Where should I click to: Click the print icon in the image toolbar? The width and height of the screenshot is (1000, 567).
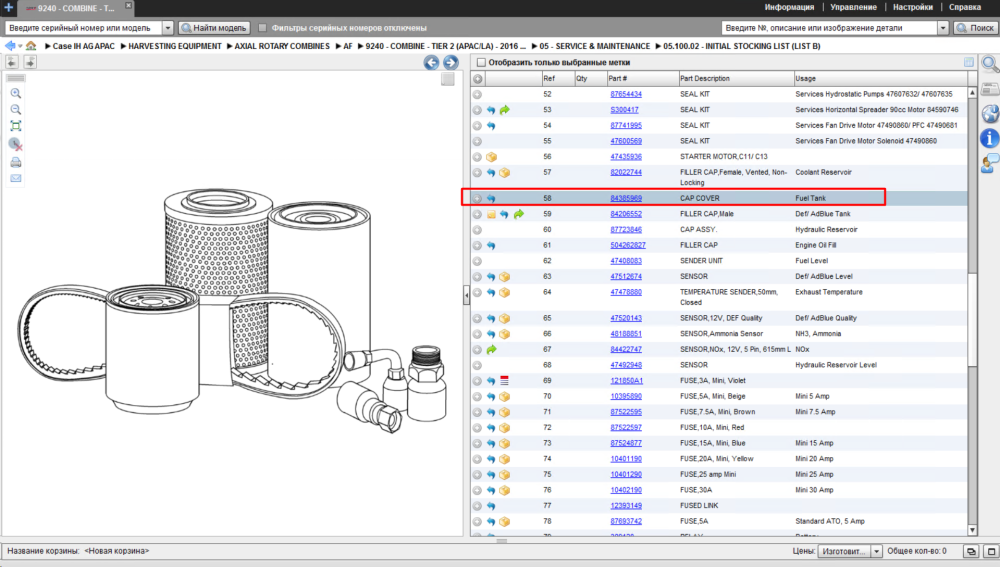pyautogui.click(x=16, y=163)
